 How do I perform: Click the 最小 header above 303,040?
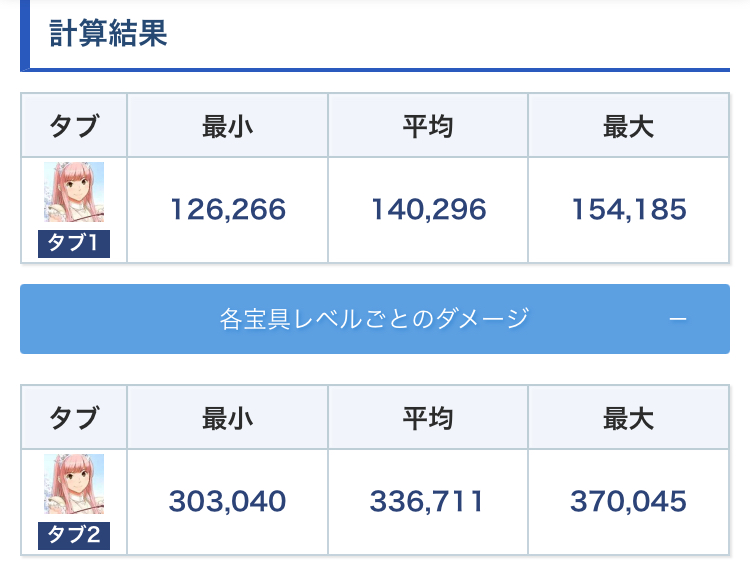pos(227,418)
